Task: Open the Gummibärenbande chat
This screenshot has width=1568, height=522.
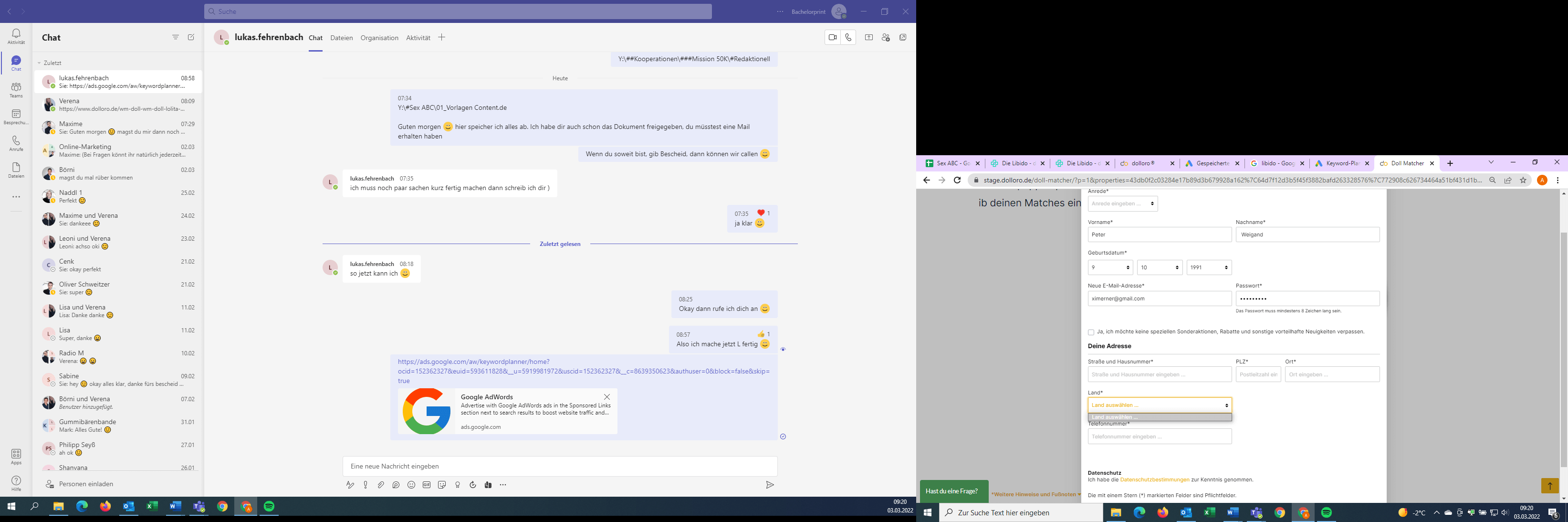Action: point(119,426)
